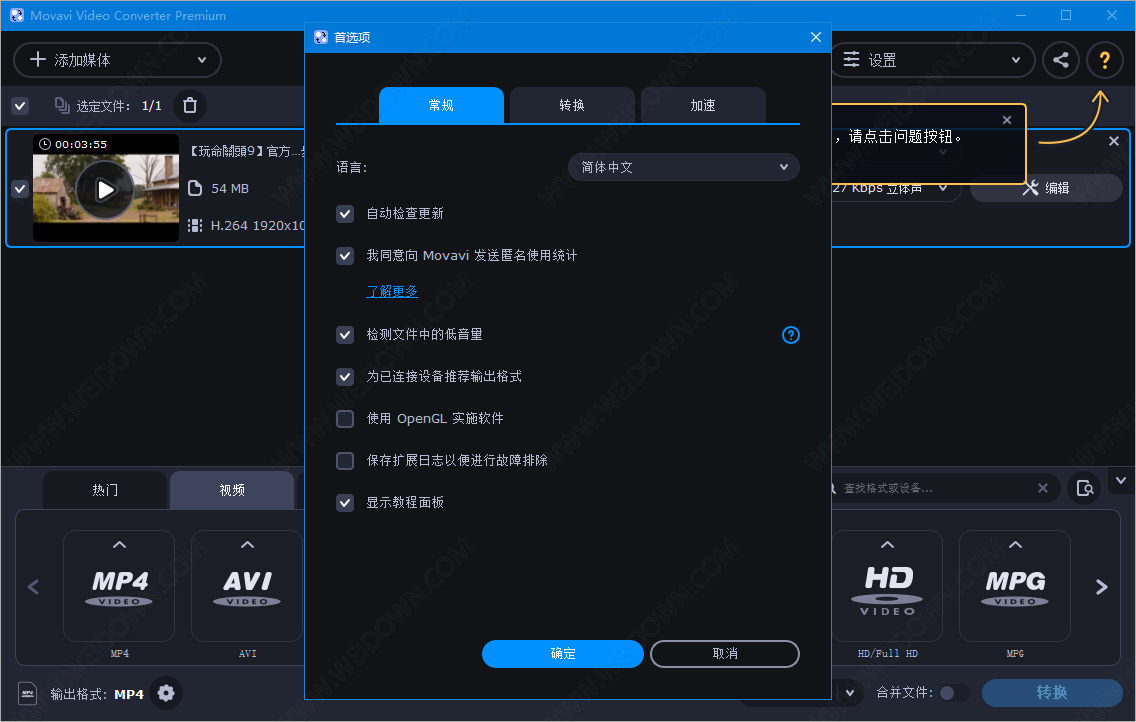Click the H.264 1920x10 video info
The width and height of the screenshot is (1136, 722).
pyautogui.click(x=257, y=225)
